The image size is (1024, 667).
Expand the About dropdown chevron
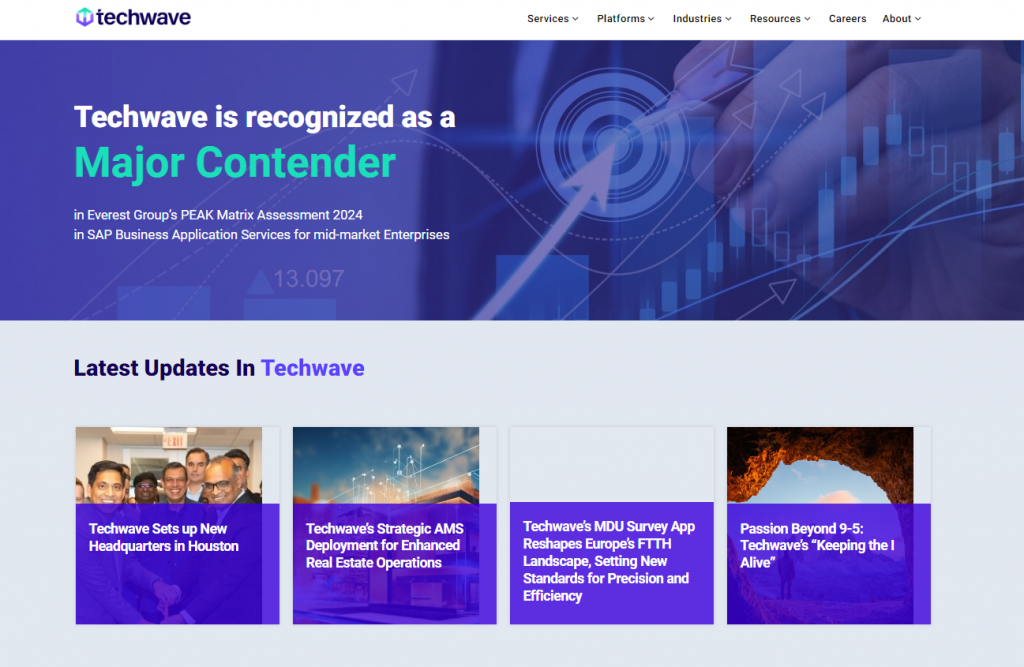918,19
